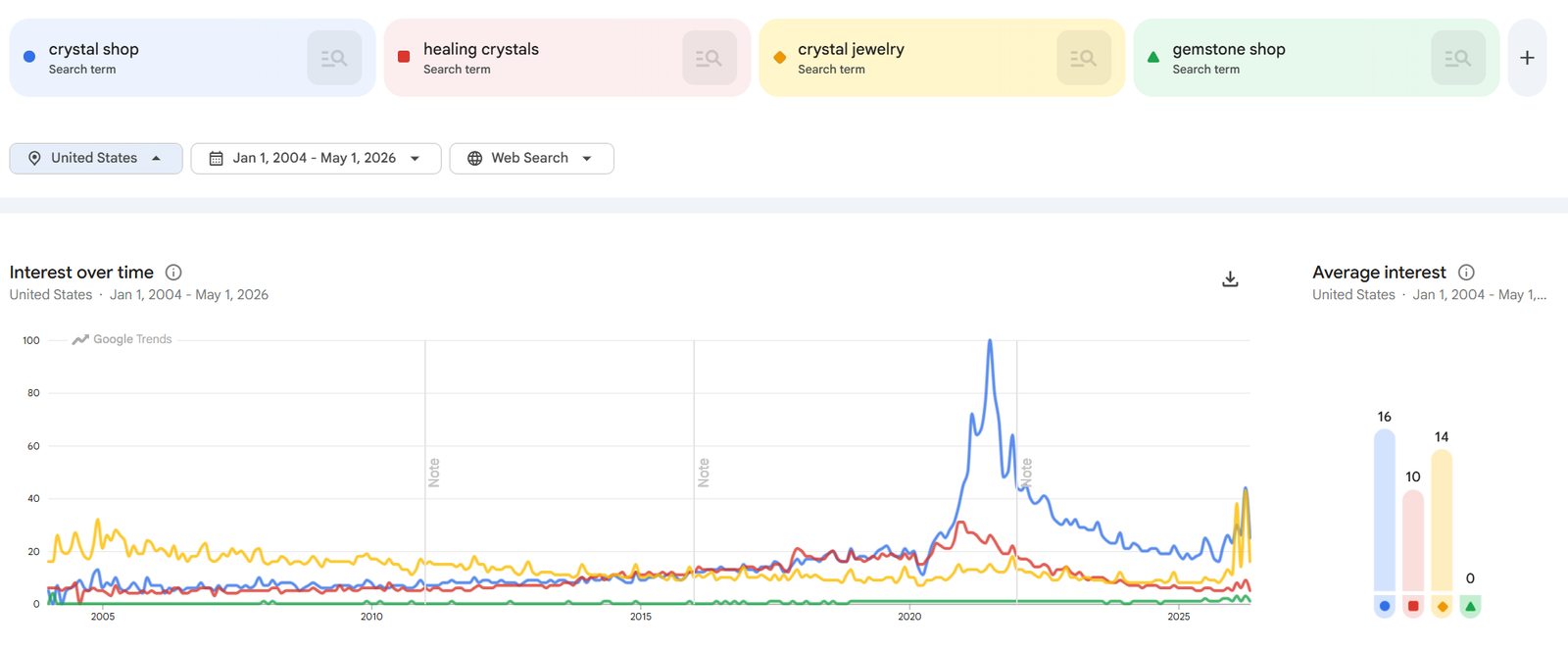The image size is (1568, 651).
Task: Add a new comparison term with plus
Action: point(1527,58)
